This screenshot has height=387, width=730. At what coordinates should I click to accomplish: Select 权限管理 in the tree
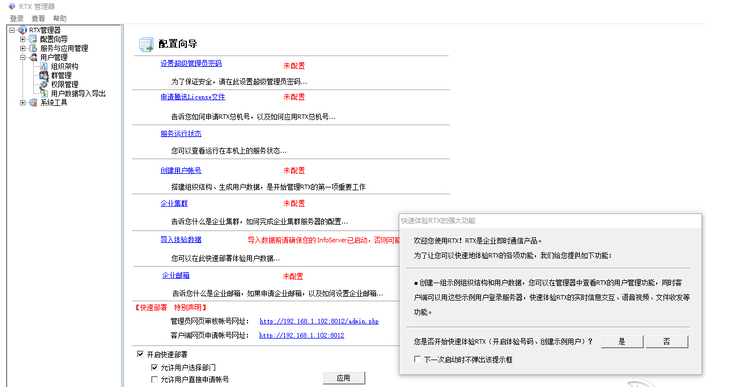[65, 84]
